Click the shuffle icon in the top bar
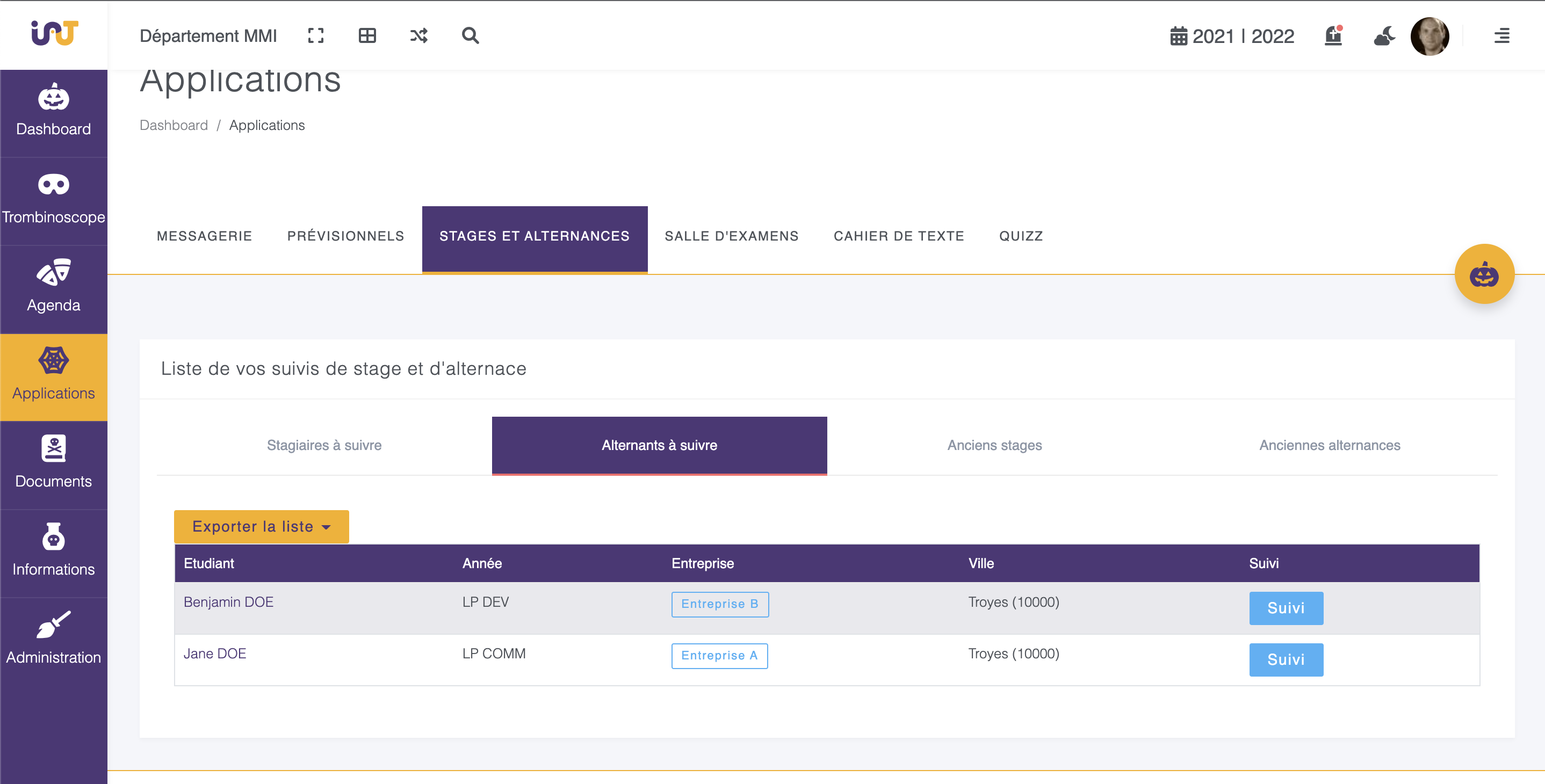 tap(419, 35)
